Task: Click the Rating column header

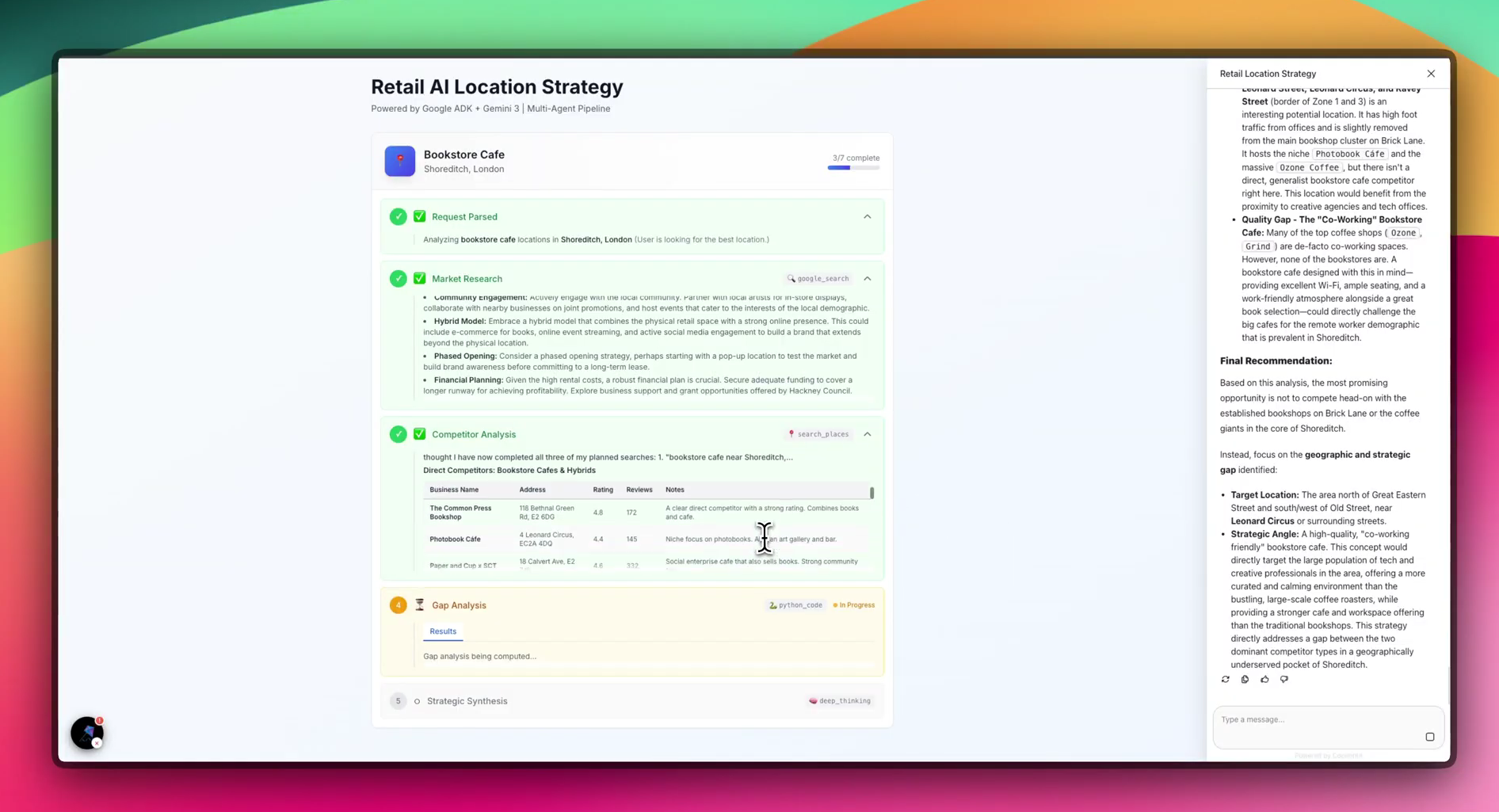Action: coord(603,490)
